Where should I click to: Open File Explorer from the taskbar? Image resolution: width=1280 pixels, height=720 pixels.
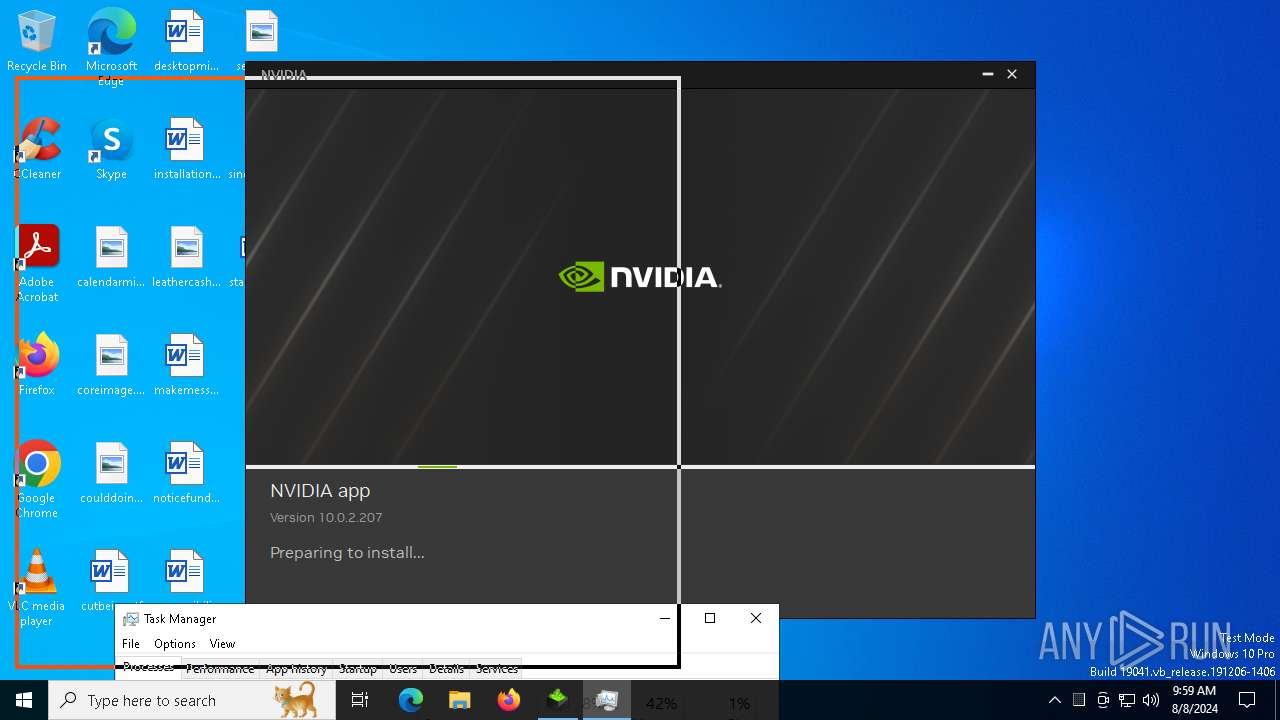(459, 700)
